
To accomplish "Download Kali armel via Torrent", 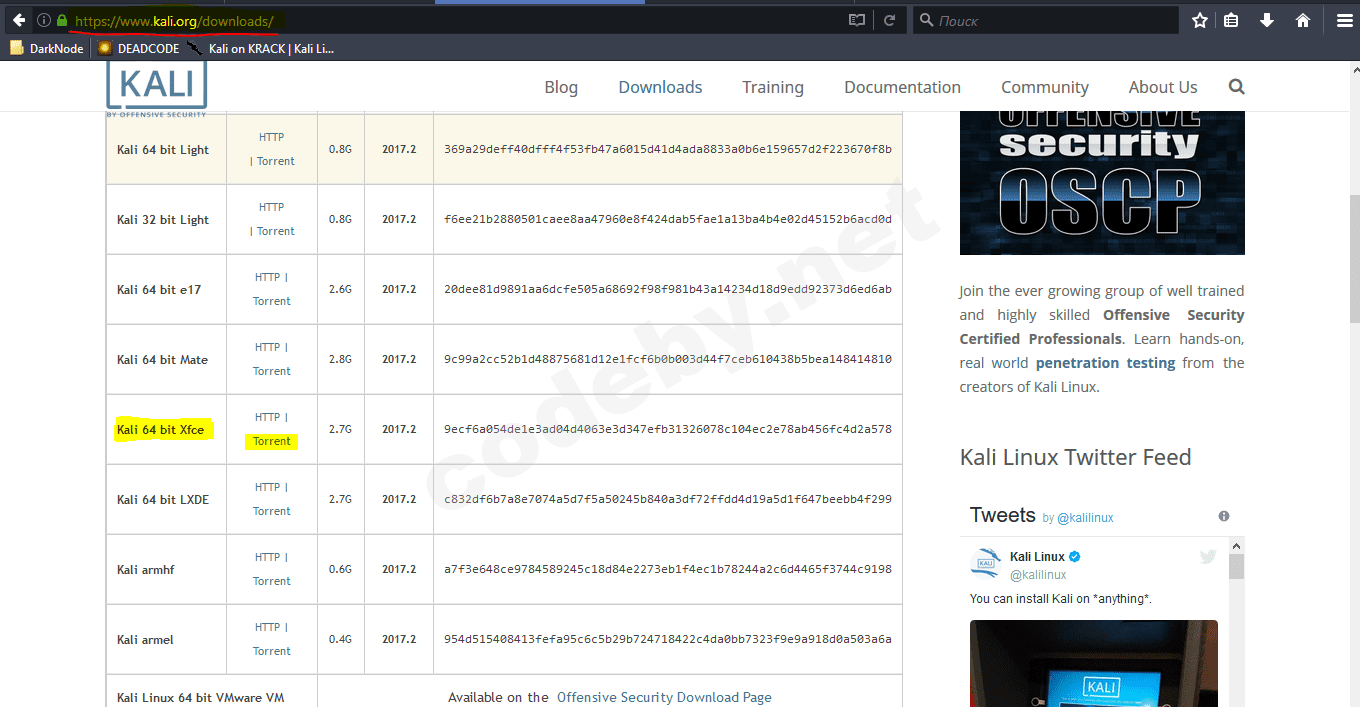I will click(x=272, y=651).
